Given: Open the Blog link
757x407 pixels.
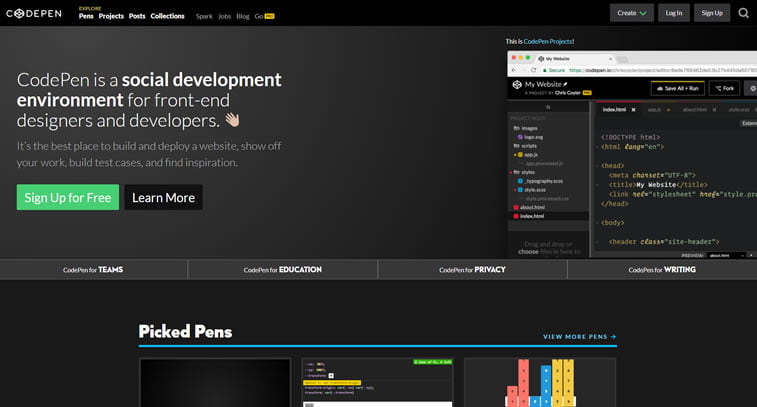Looking at the screenshot, I should pos(243,16).
